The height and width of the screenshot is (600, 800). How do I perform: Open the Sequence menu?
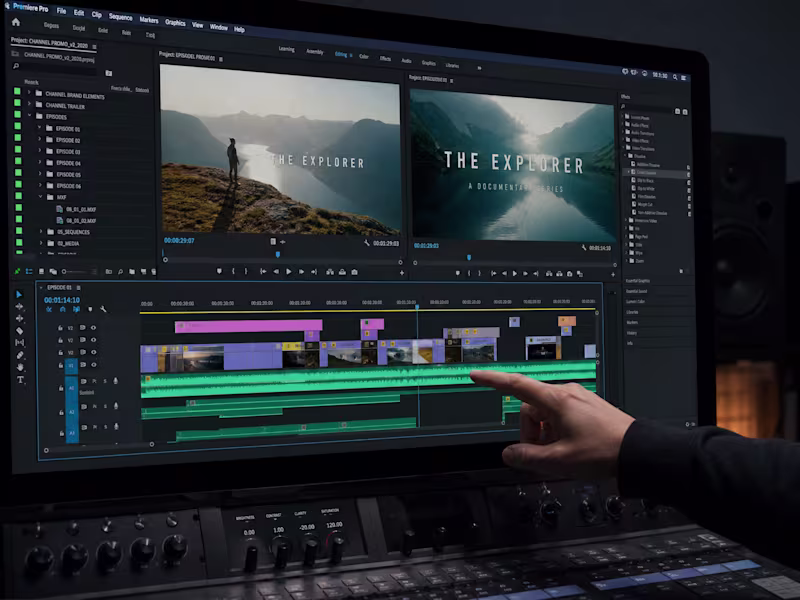pyautogui.click(x=120, y=17)
